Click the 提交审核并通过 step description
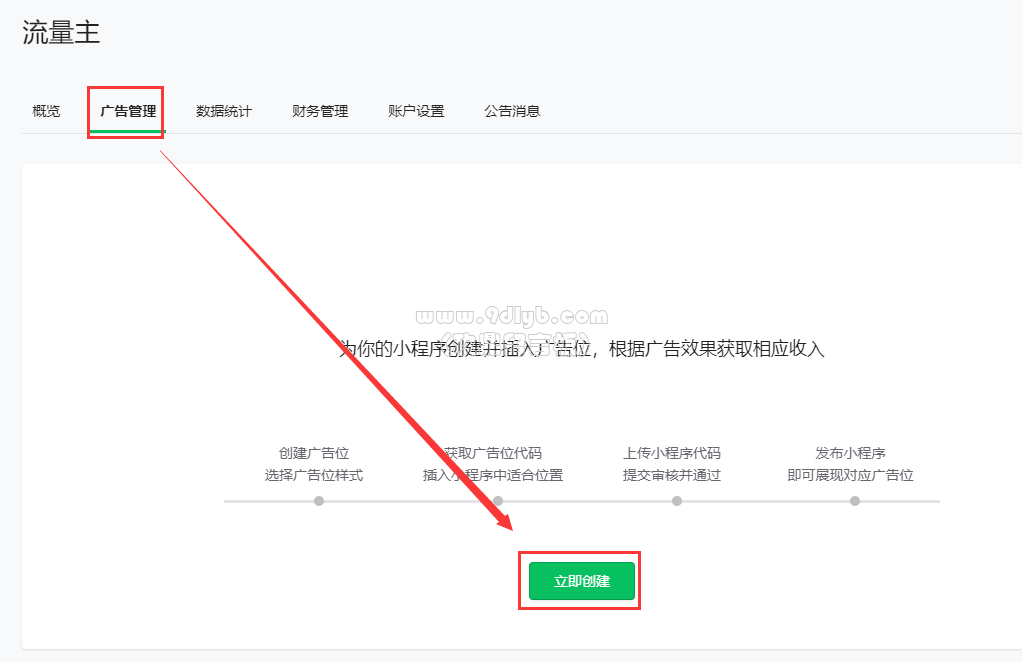The width and height of the screenshot is (1022, 662). [x=672, y=475]
